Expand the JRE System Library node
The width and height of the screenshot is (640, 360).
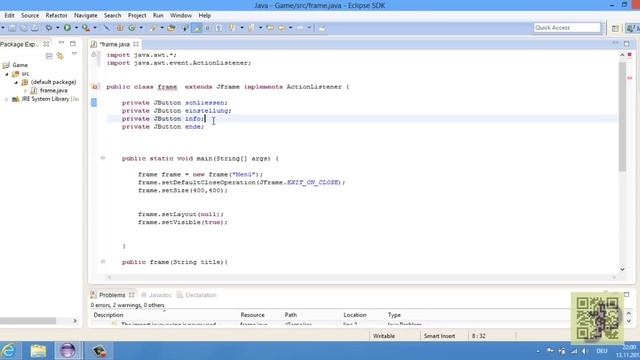click(x=7, y=99)
